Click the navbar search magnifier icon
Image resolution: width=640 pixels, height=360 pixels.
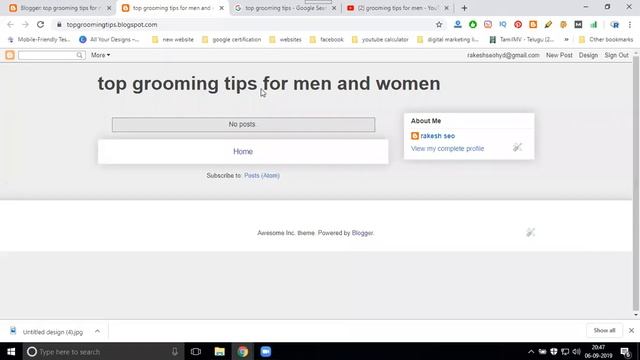point(80,55)
